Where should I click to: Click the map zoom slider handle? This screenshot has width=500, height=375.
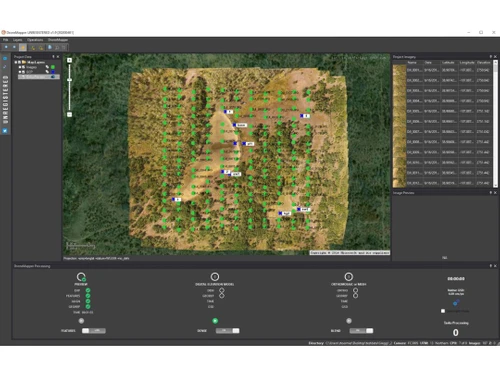point(69,80)
